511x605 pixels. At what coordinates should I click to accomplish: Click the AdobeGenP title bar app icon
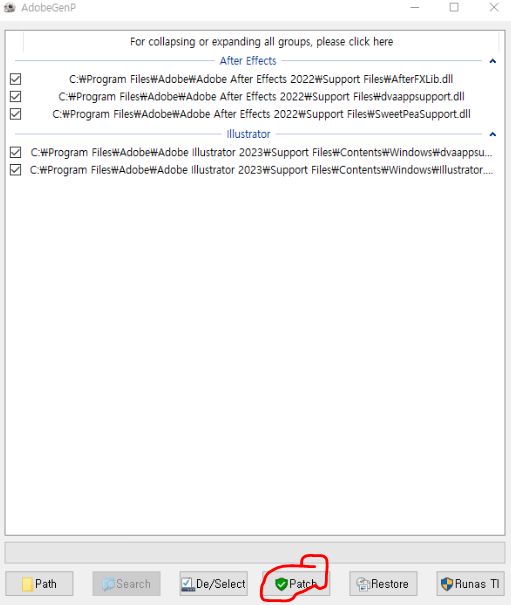(x=10, y=7)
